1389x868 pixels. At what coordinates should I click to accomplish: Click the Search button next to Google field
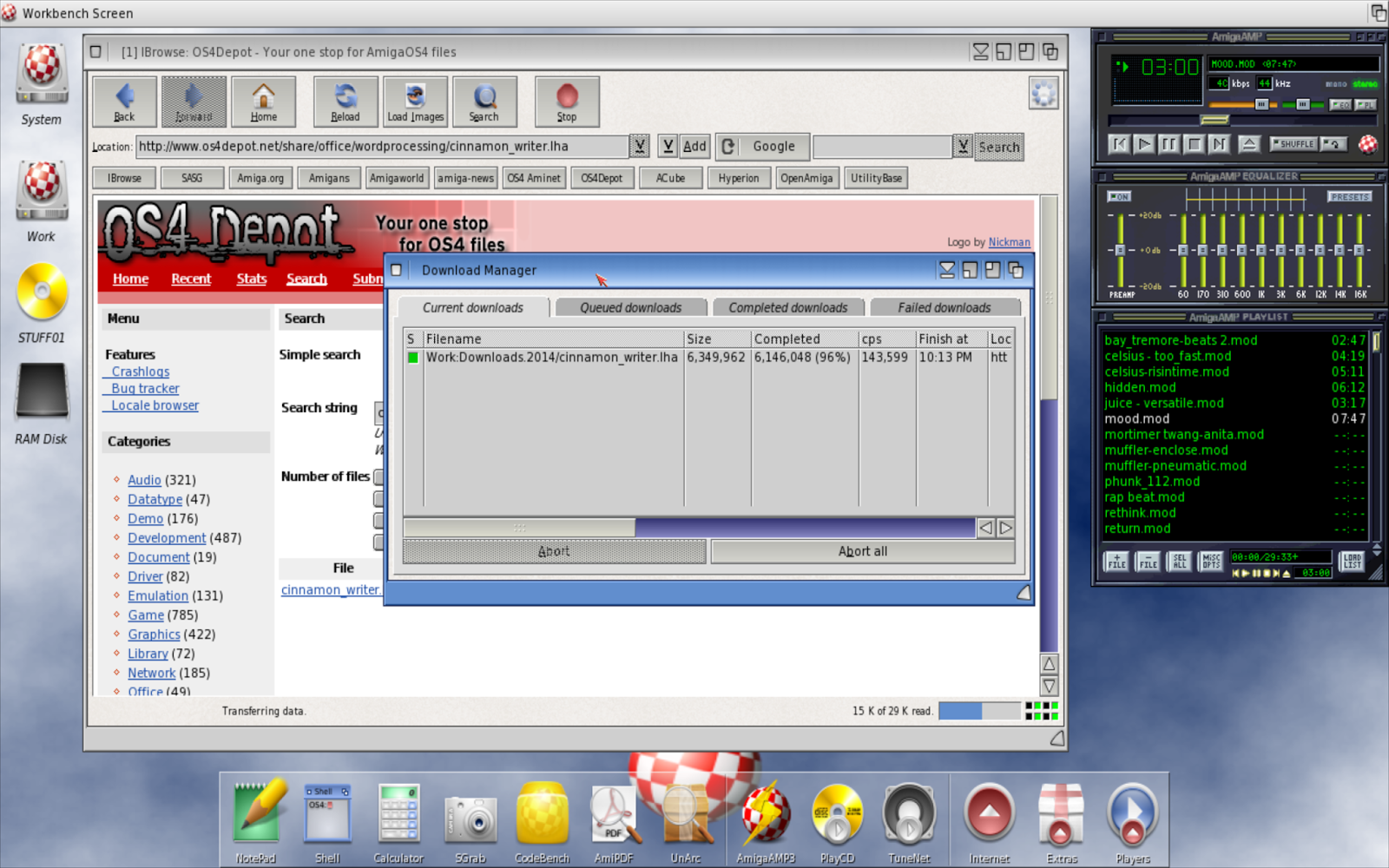[x=999, y=147]
